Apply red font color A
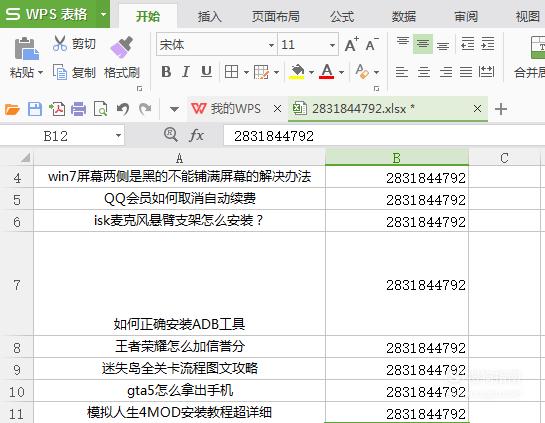 click(x=327, y=72)
